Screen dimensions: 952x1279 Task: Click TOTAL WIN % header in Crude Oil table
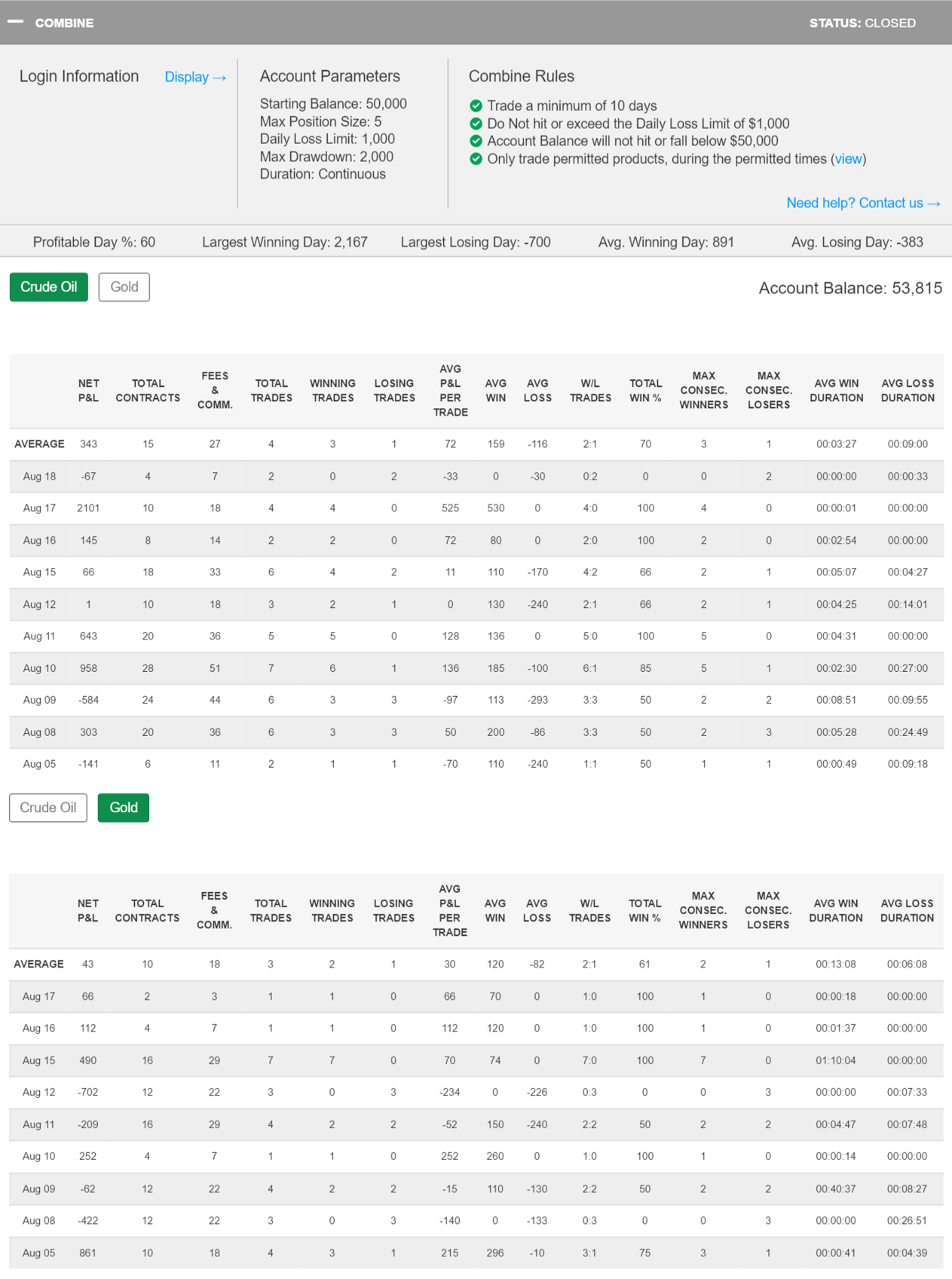[645, 391]
